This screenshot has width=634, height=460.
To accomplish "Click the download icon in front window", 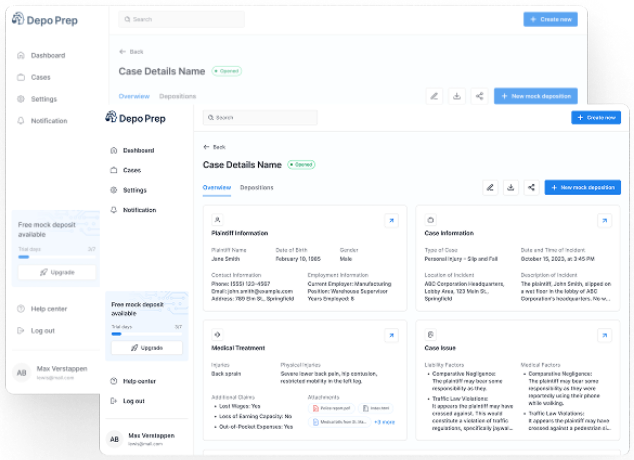I will point(510,187).
